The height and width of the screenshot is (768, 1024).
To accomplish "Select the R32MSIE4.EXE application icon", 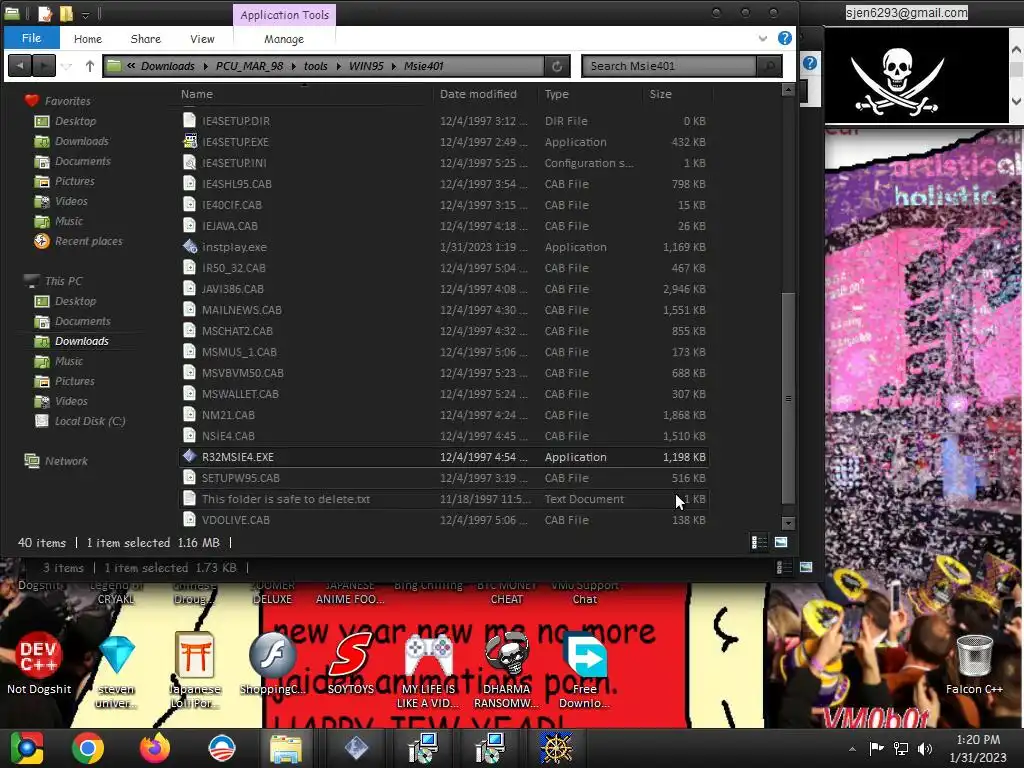I will tap(189, 456).
